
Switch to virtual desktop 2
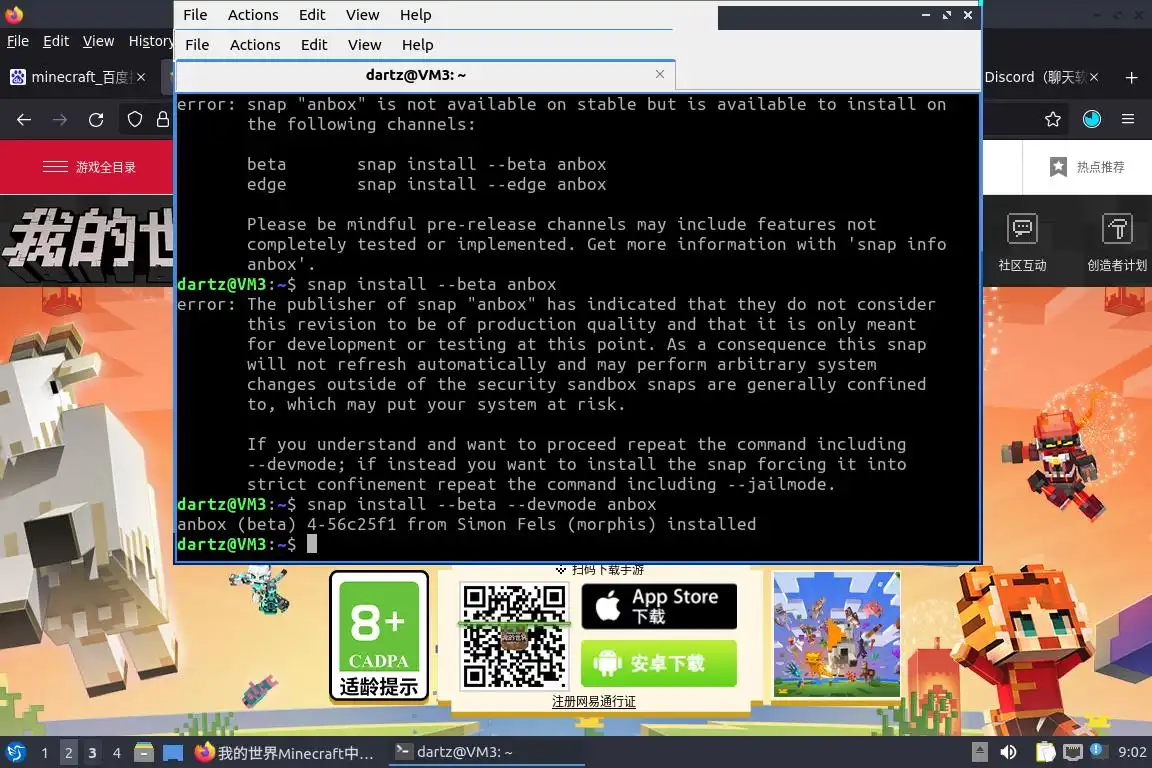pos(68,753)
